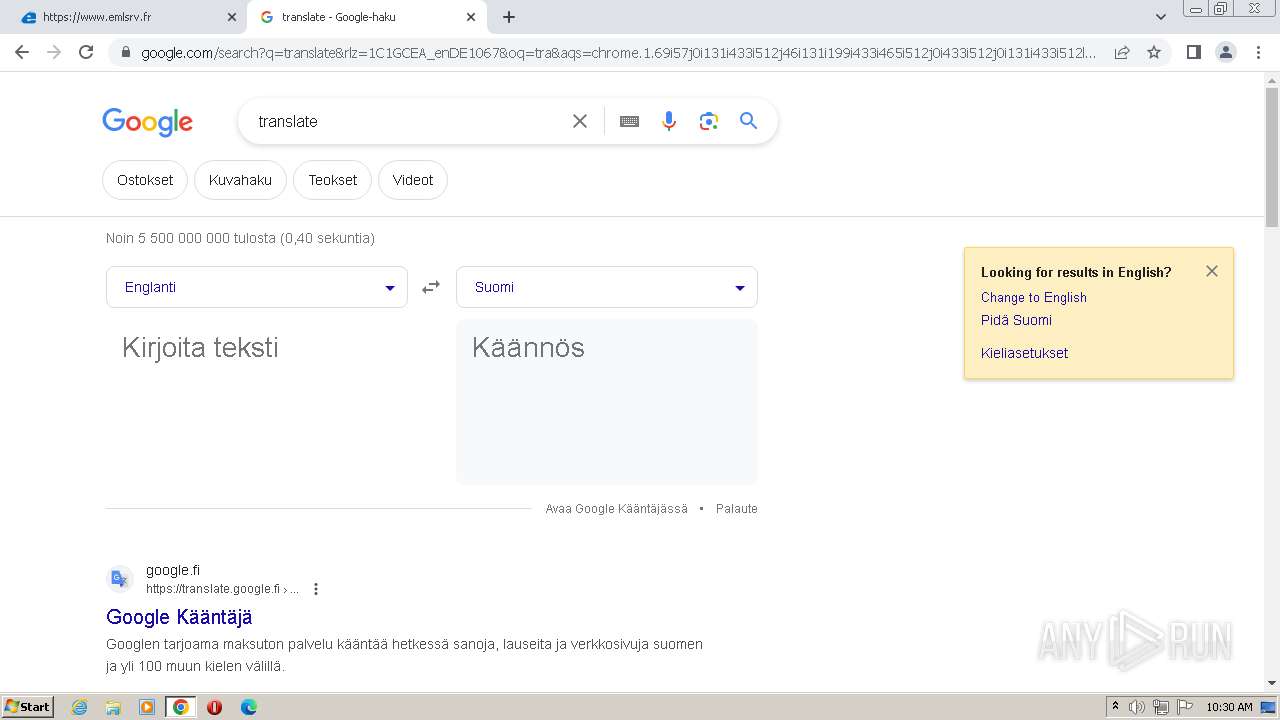Go back in browser history
Viewport: 1280px width, 720px height.
click(22, 52)
